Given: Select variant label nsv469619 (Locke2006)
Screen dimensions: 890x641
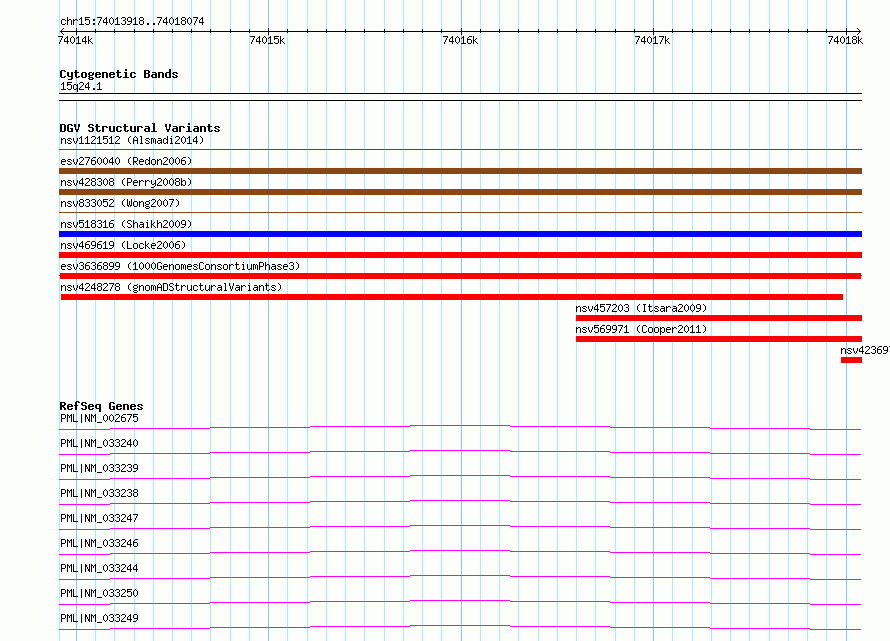Looking at the screenshot, I should coord(123,245).
